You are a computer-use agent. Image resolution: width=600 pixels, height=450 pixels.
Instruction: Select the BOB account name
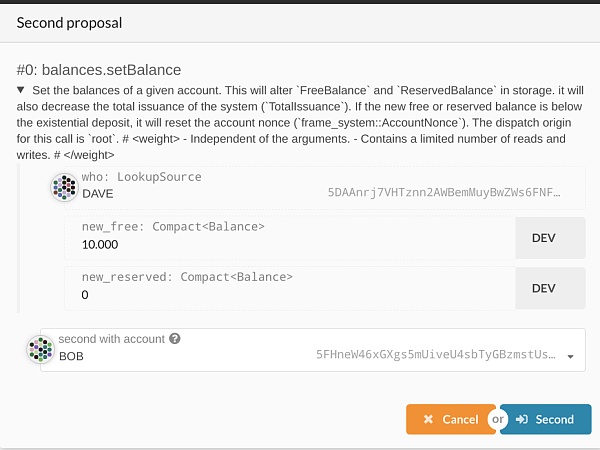(71, 356)
